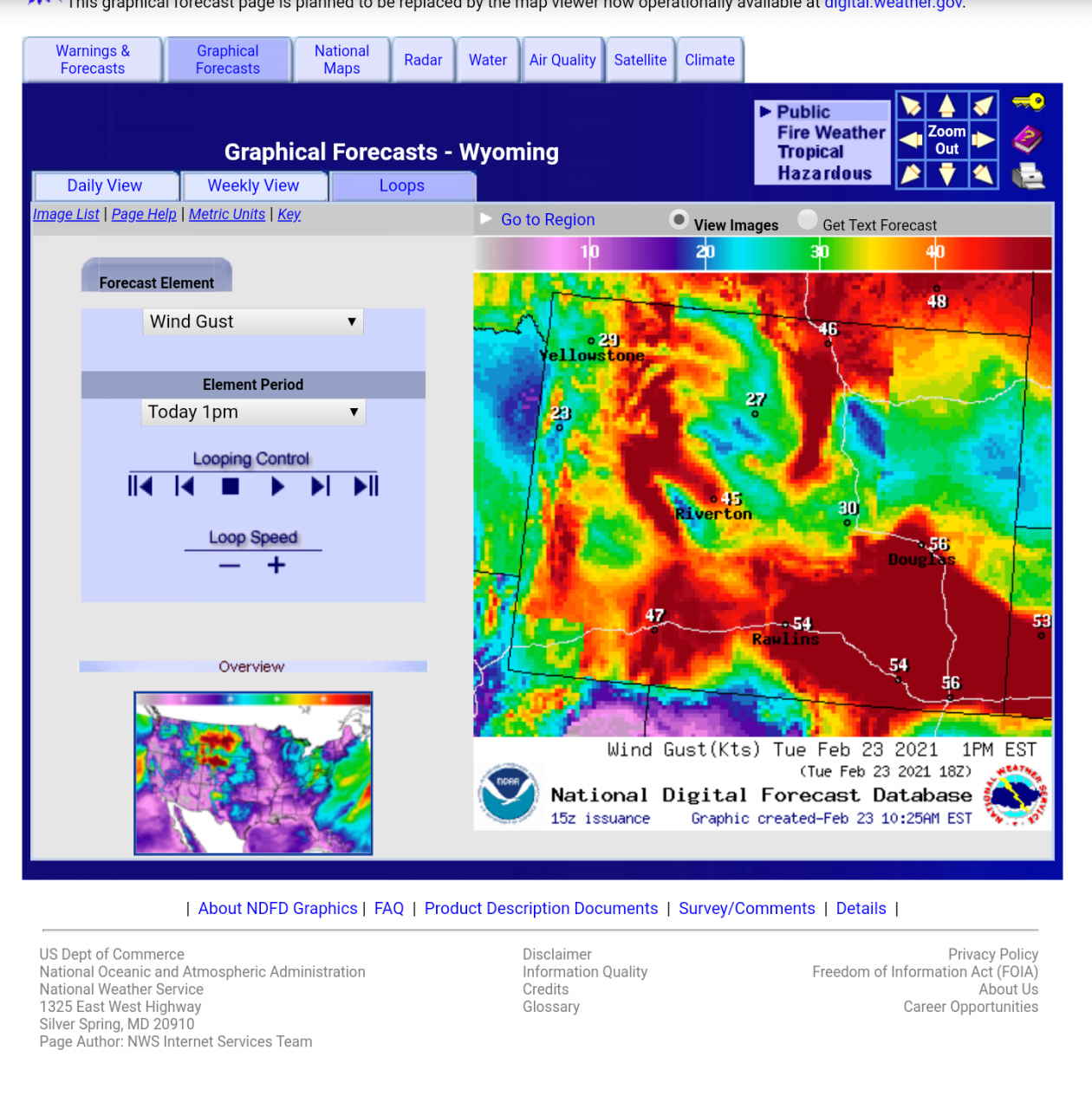Open the Metric Units link
The image size is (1092, 1109).
227,214
